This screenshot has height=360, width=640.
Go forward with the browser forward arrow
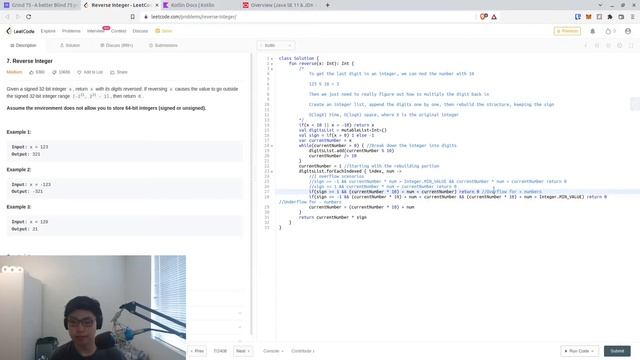pos(17,17)
